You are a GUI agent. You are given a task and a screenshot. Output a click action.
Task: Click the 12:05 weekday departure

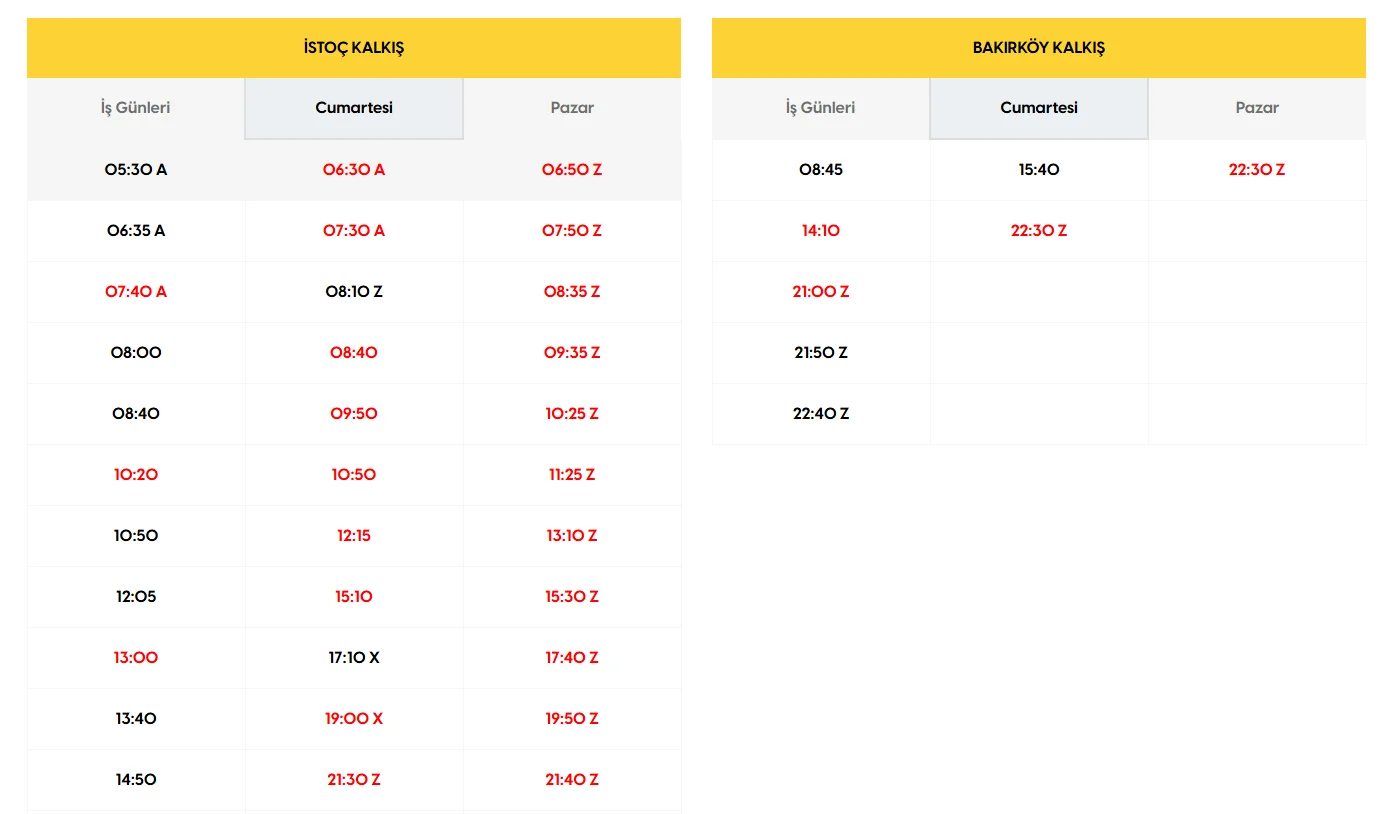pos(136,597)
